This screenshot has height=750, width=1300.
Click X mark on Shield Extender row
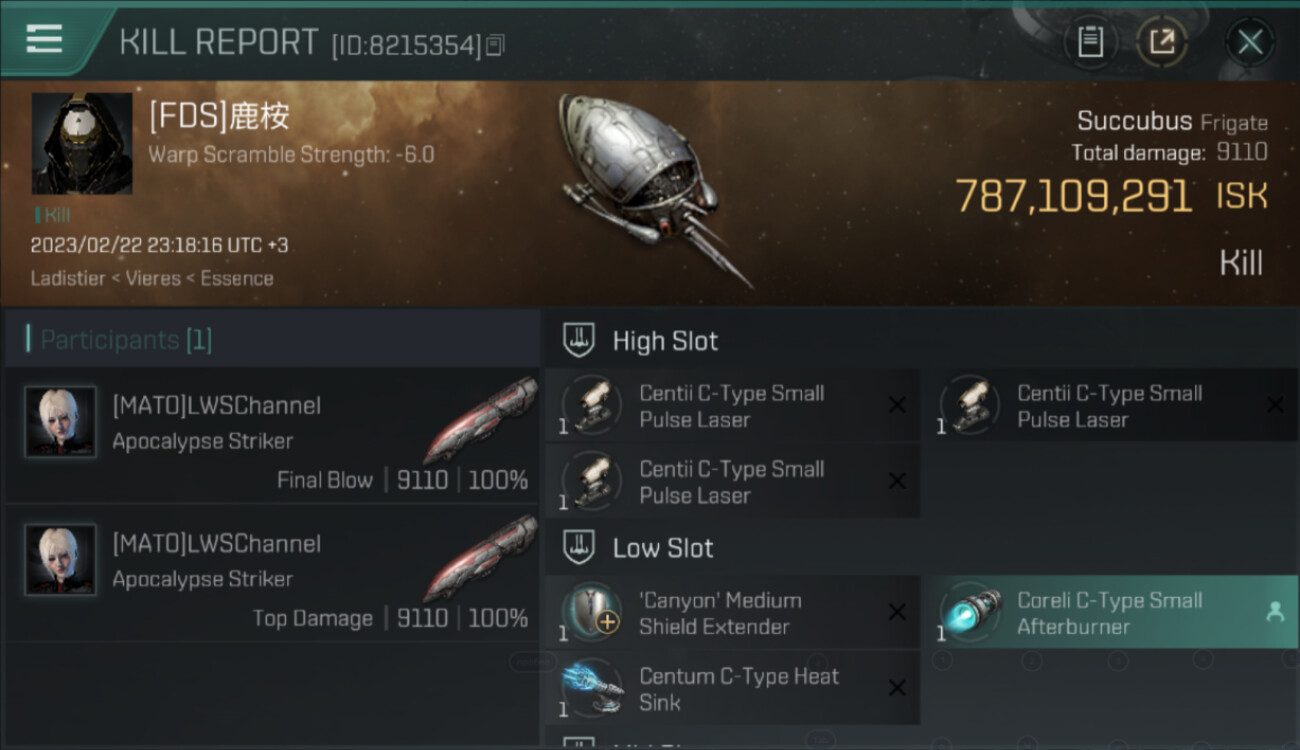point(897,612)
